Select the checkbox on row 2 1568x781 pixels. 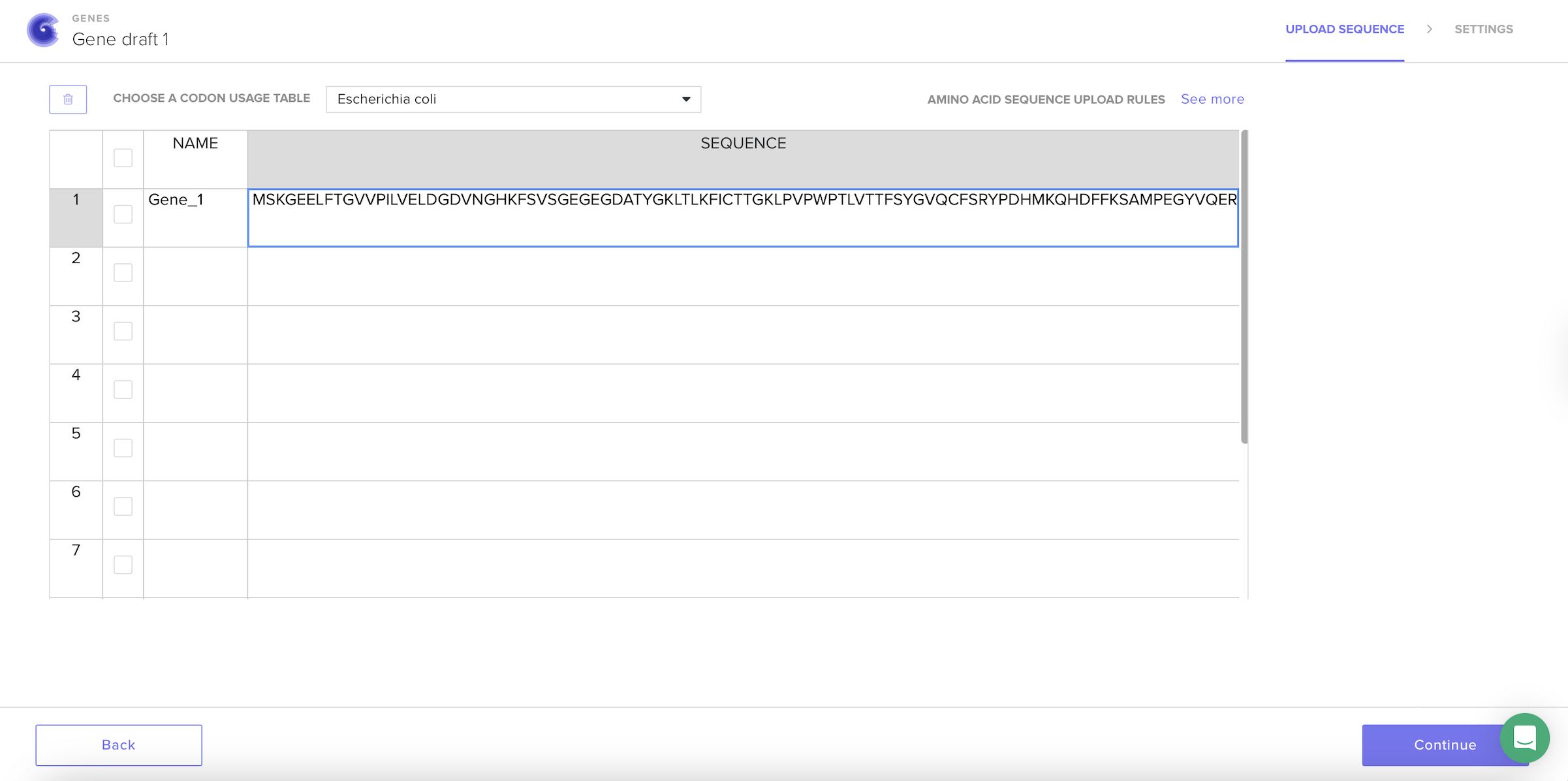click(x=123, y=272)
